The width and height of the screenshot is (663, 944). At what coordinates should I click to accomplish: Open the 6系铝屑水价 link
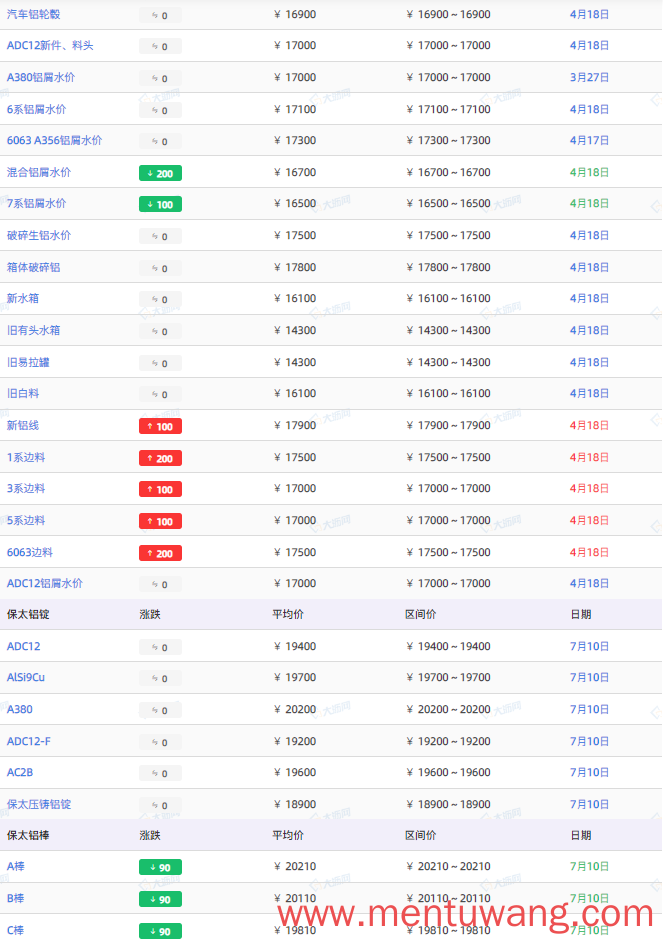coord(37,110)
